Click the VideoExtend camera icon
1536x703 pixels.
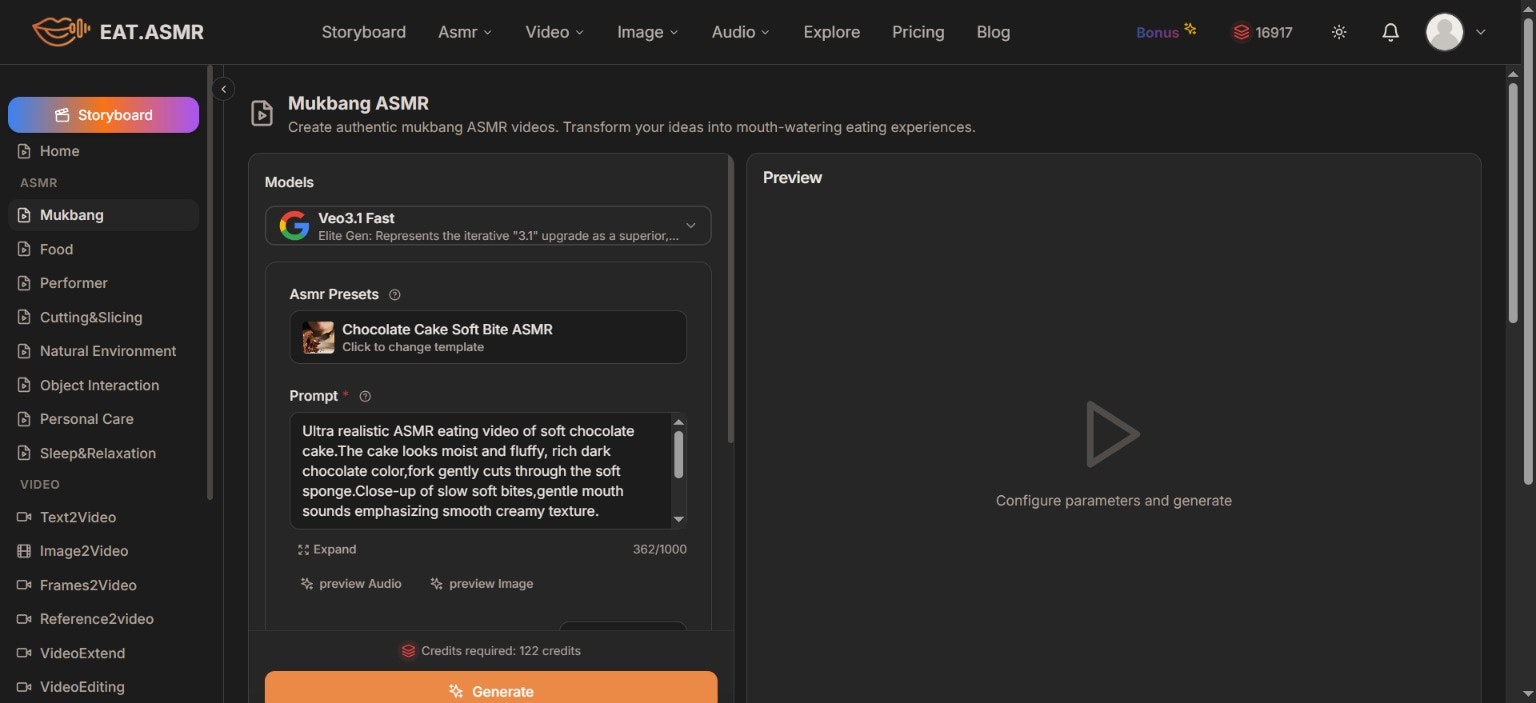24,653
